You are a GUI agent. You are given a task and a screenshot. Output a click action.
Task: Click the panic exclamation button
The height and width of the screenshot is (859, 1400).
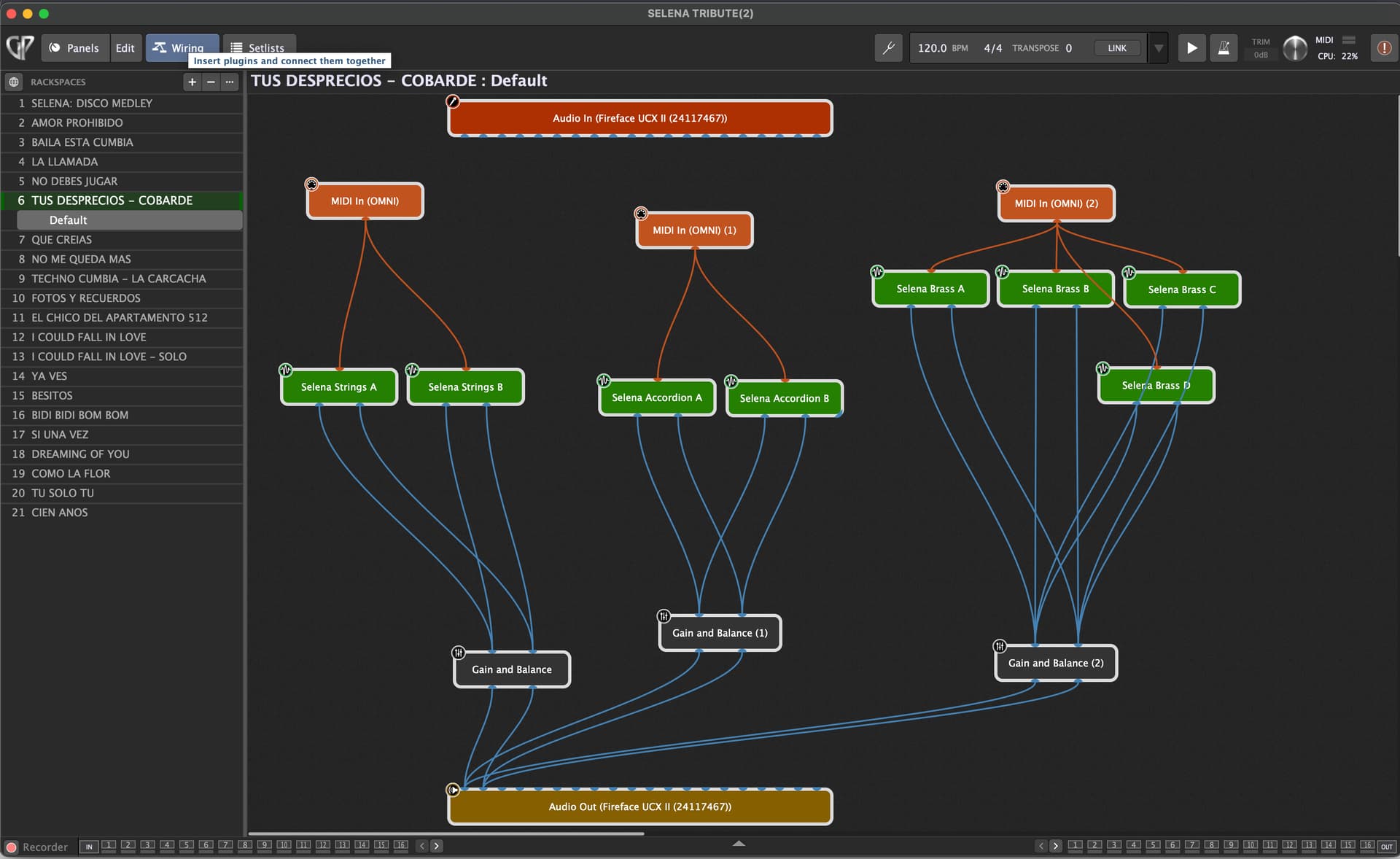click(x=1384, y=48)
